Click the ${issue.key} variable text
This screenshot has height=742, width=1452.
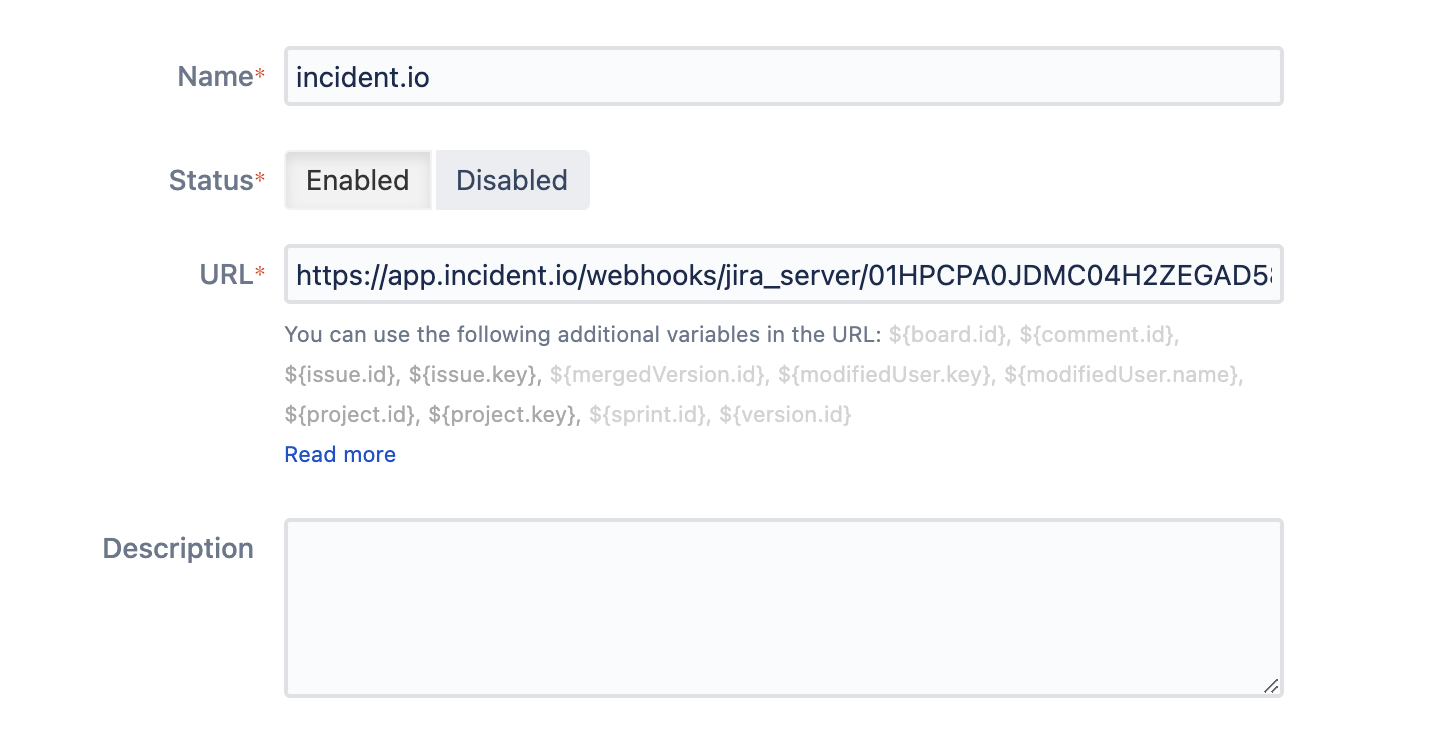(x=474, y=375)
